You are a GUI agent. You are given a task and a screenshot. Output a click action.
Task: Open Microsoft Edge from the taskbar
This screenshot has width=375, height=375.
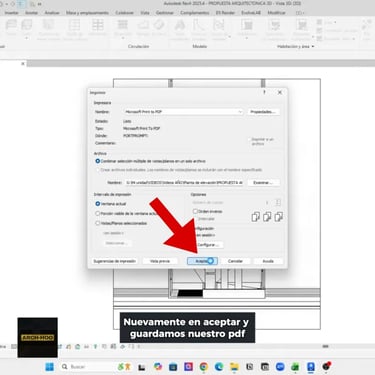[219, 367]
